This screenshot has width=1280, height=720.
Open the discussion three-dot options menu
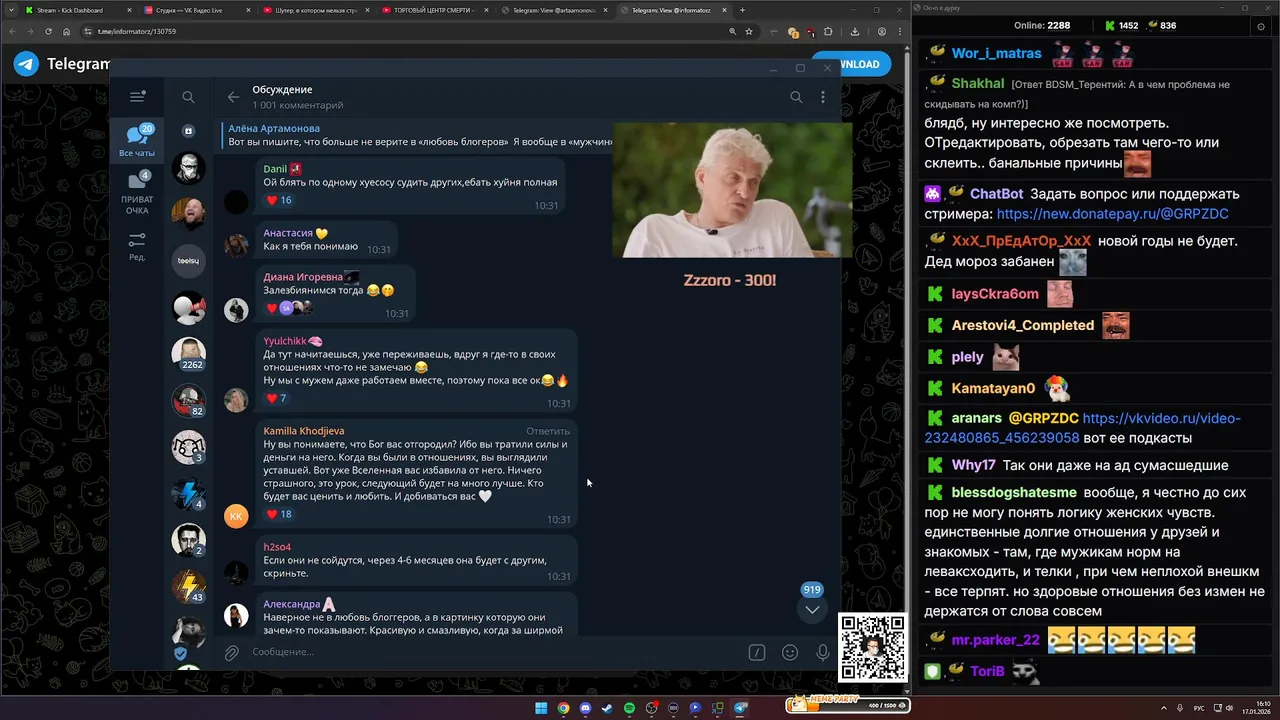[823, 97]
